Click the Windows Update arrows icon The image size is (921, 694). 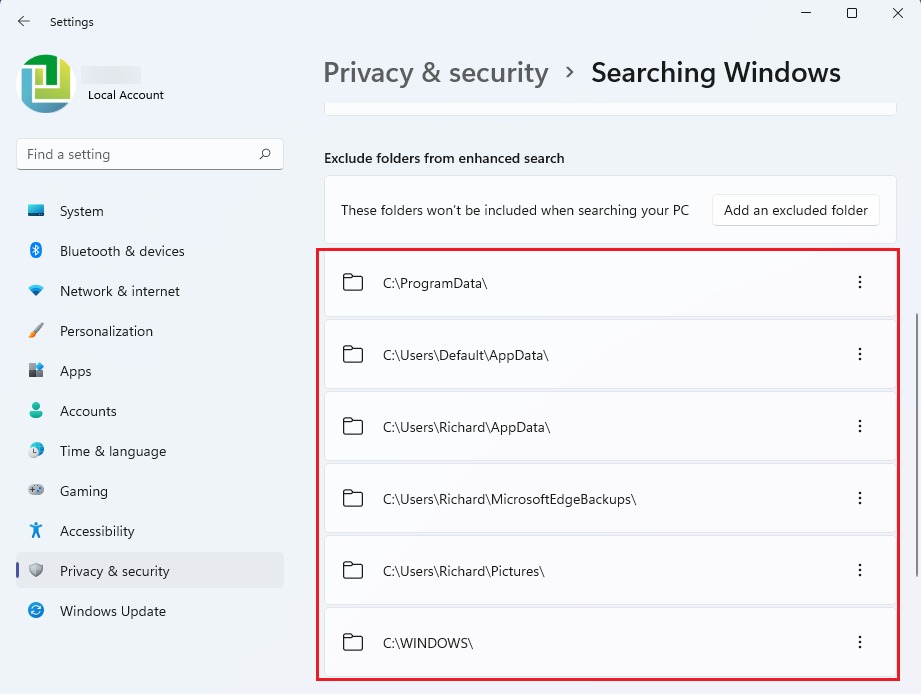point(36,610)
